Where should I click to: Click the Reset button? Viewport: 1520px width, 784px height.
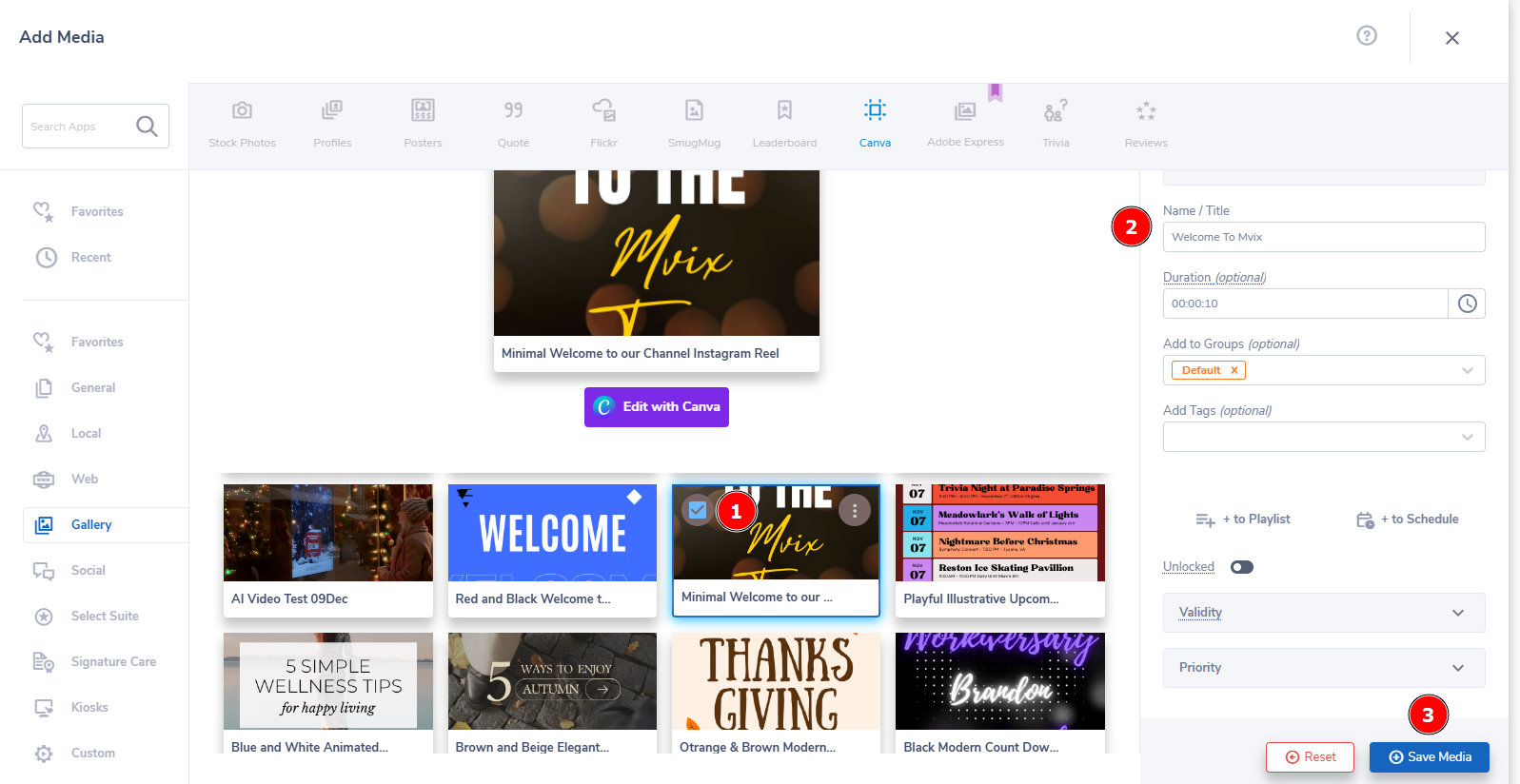pos(1310,757)
